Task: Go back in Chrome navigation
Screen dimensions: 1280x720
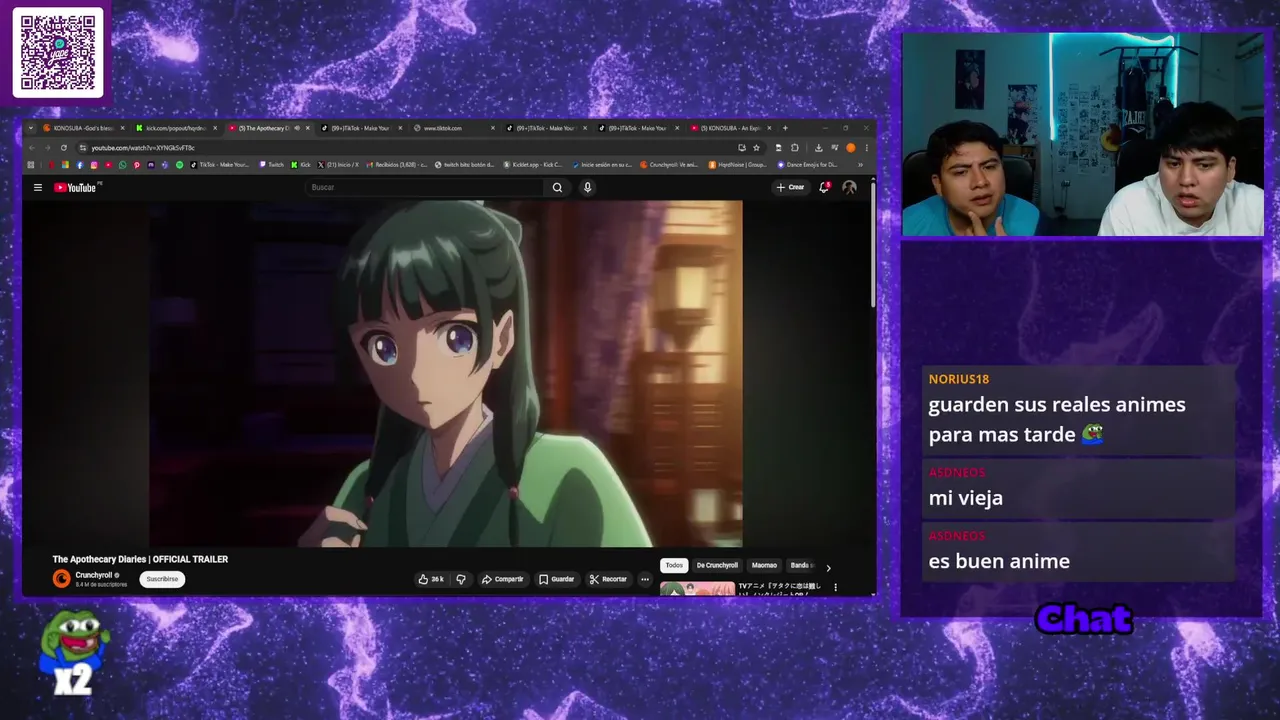Action: point(32,148)
